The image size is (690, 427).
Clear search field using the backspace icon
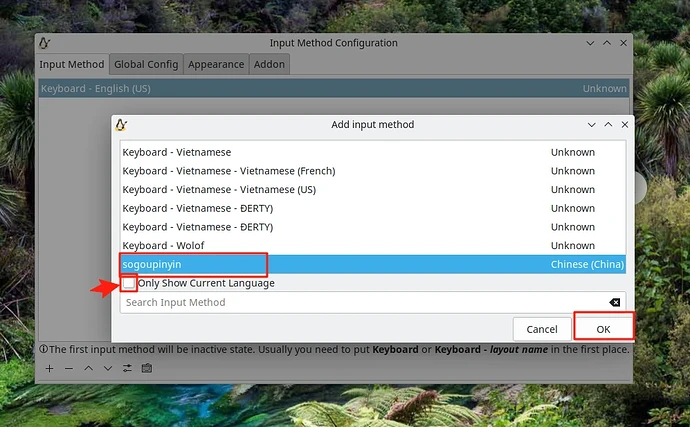pyautogui.click(x=614, y=302)
